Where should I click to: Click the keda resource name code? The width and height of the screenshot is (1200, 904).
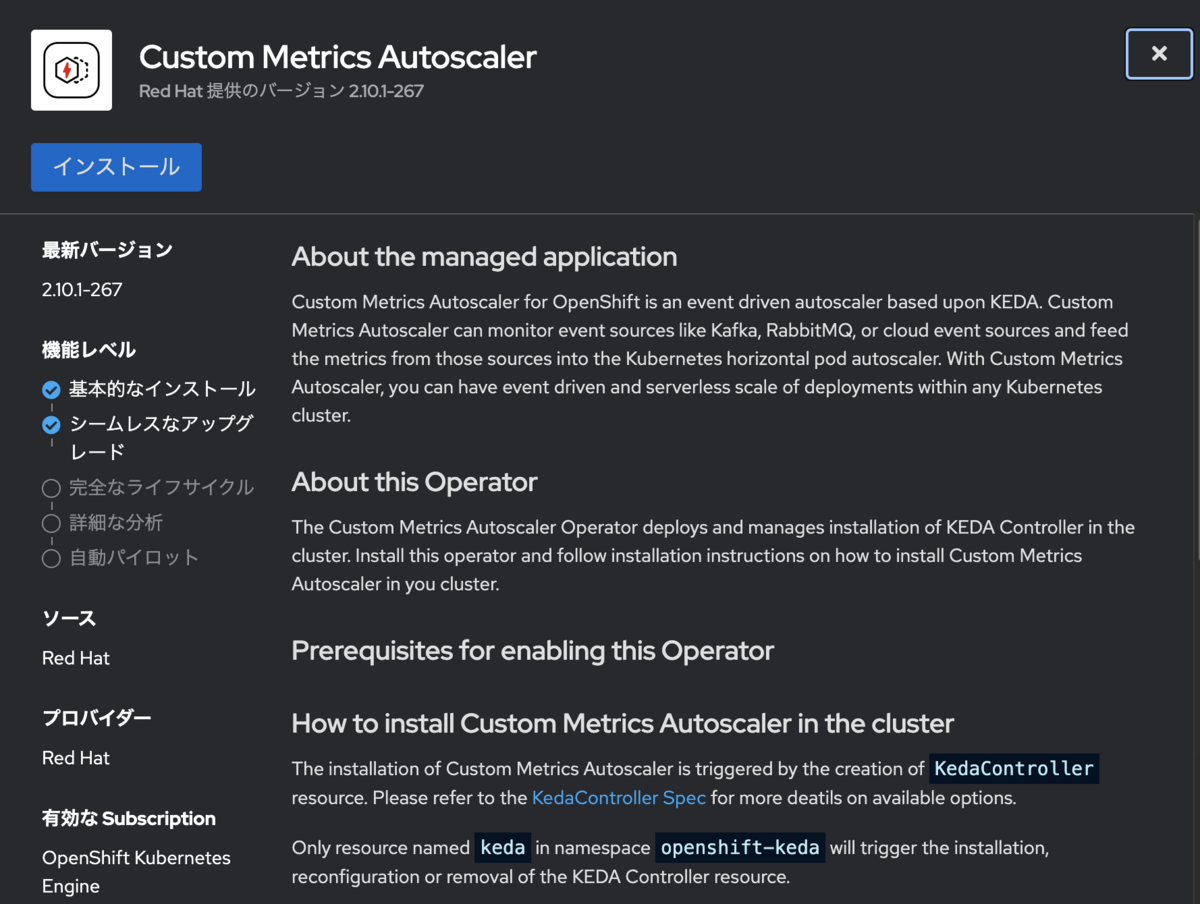tap(502, 848)
